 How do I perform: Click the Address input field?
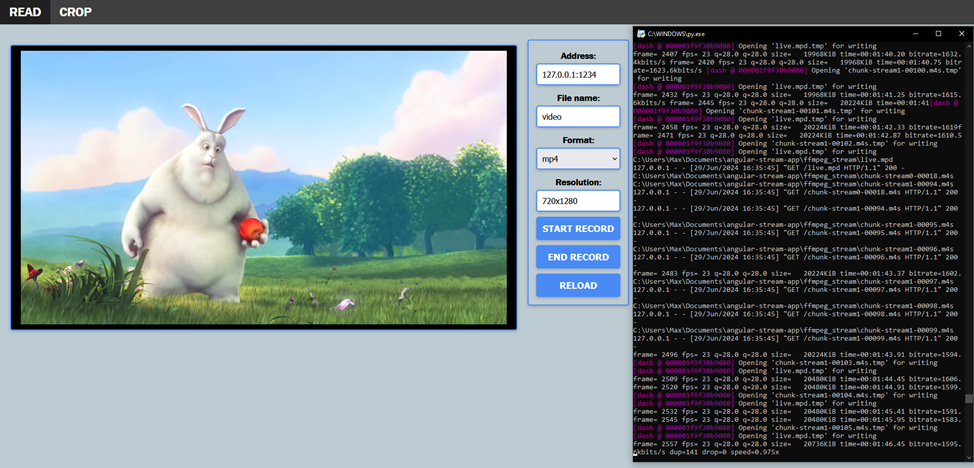[x=578, y=74]
